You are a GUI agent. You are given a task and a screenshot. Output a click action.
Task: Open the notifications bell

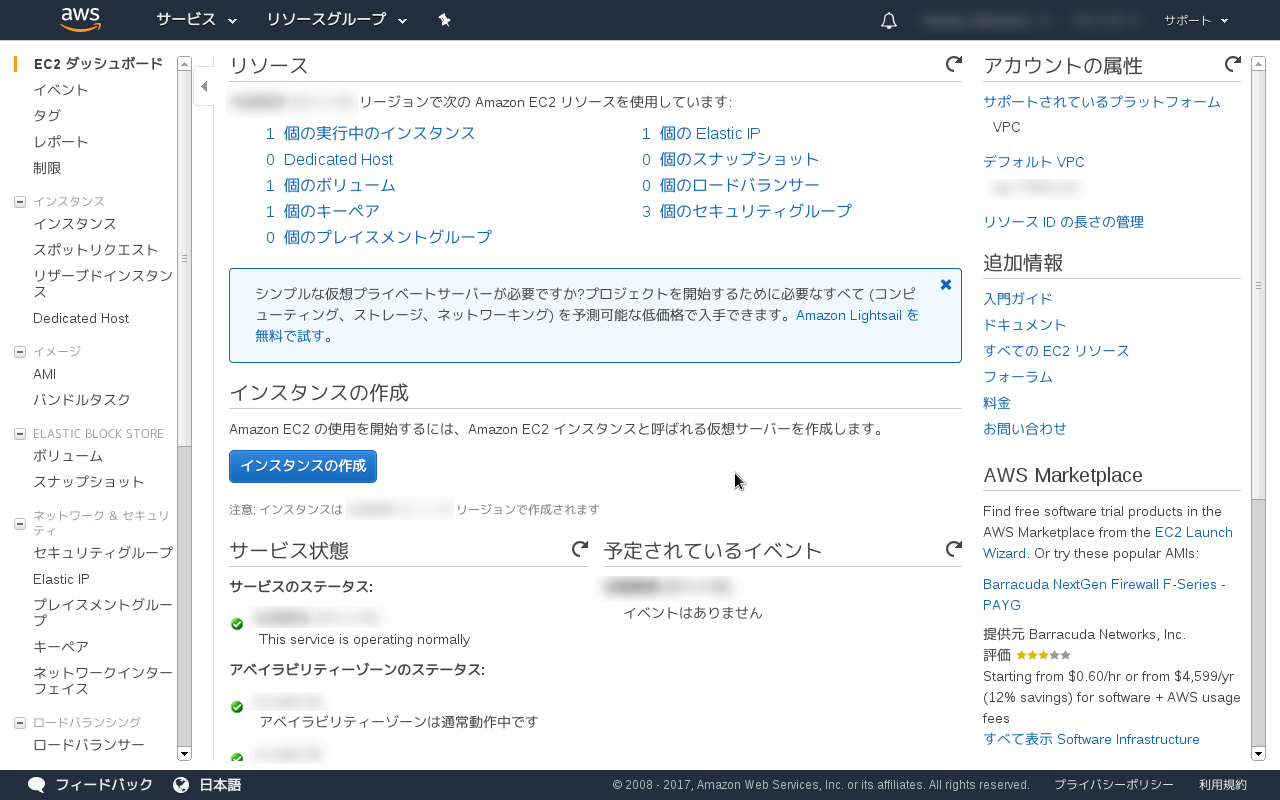coord(889,20)
